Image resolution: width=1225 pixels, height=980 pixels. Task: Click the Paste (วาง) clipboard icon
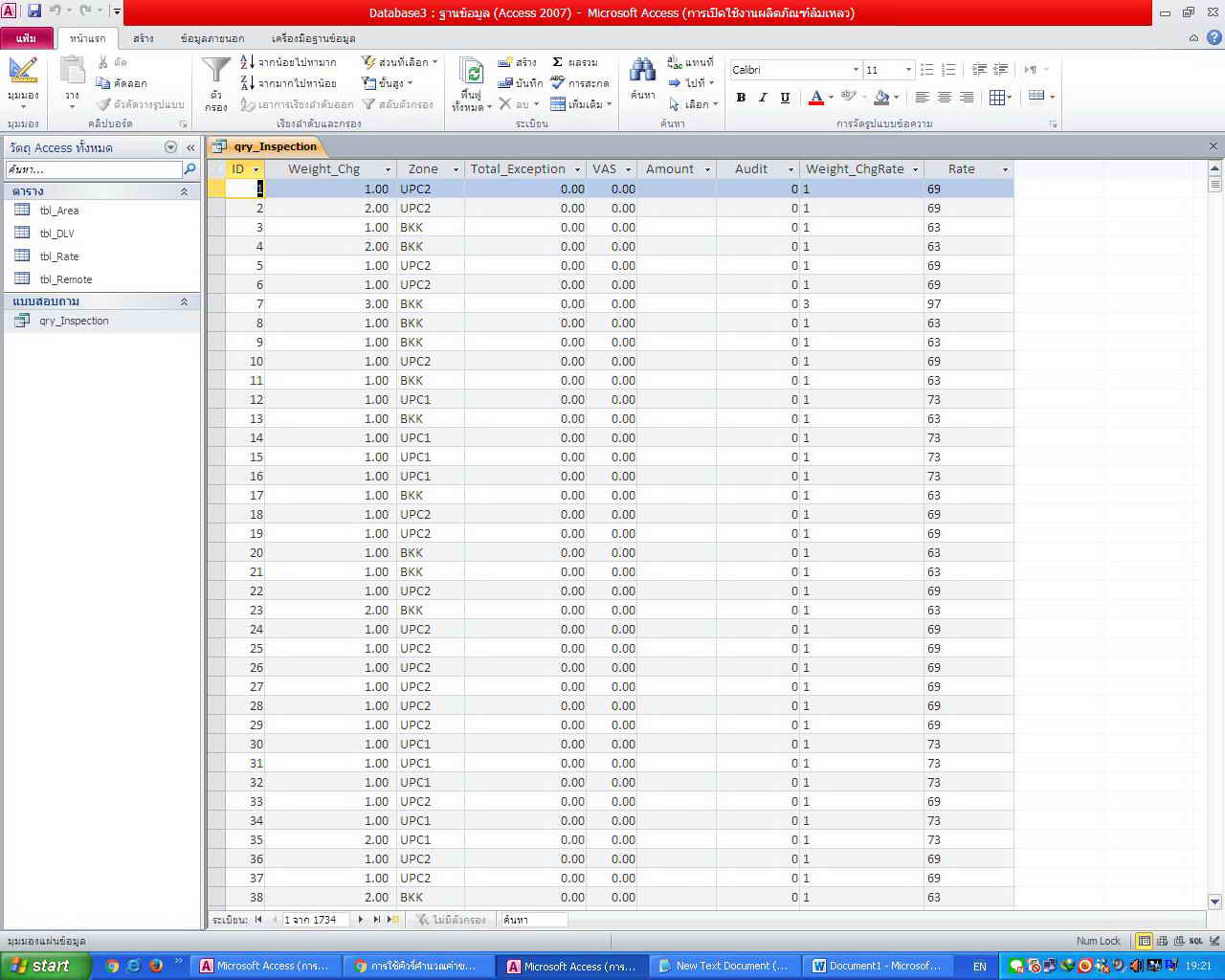click(x=72, y=72)
